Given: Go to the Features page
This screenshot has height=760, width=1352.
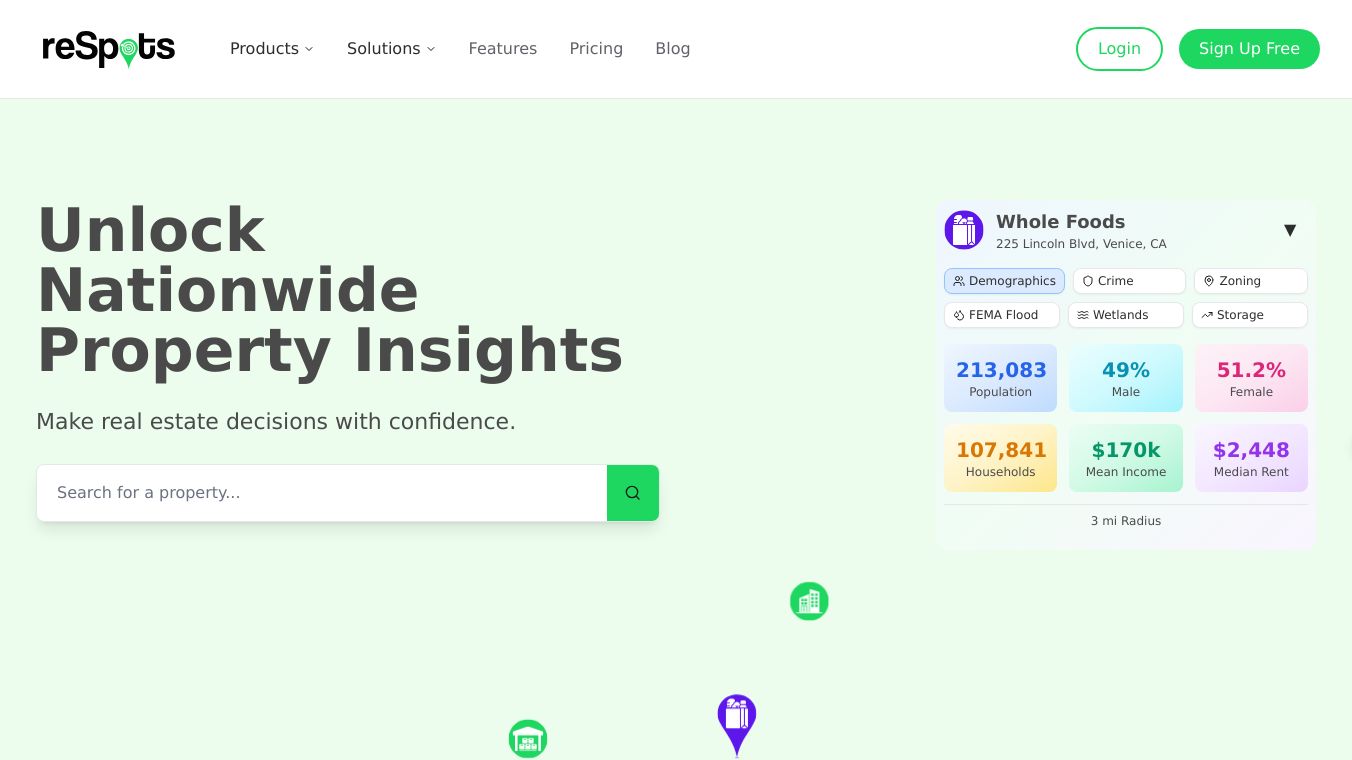Looking at the screenshot, I should pos(503,49).
